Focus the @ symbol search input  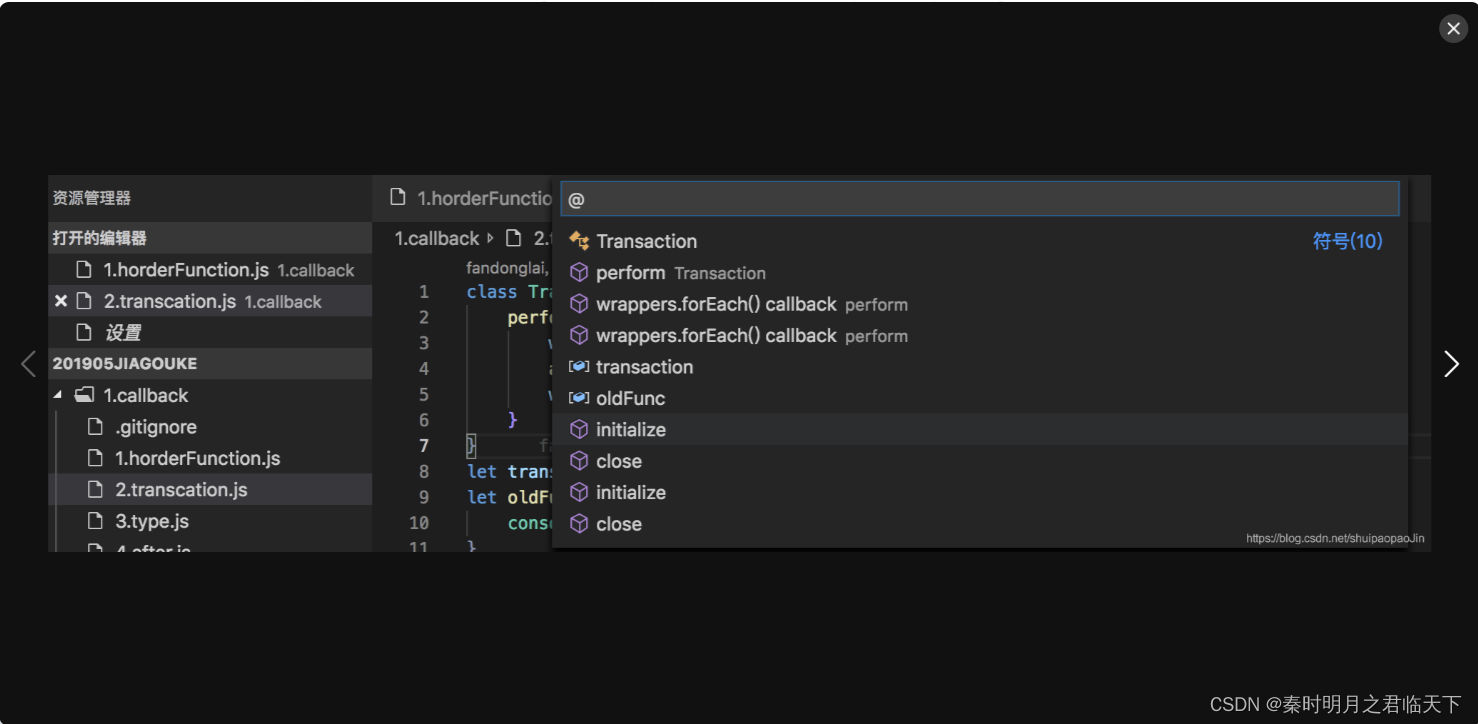(980, 199)
